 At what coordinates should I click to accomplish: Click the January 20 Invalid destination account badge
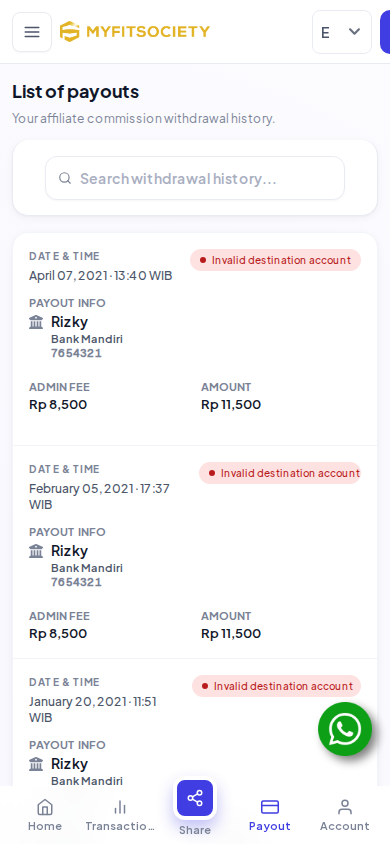276,686
